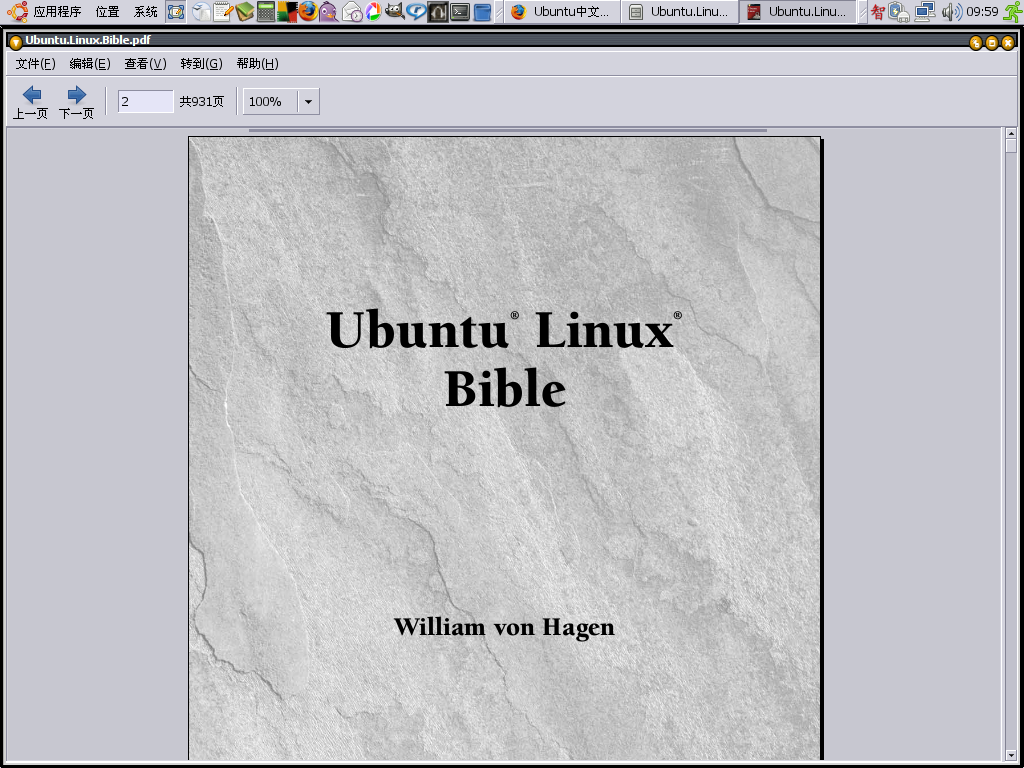Open the power manager battery tray icon
This screenshot has width=1024, height=768.
coord(899,11)
